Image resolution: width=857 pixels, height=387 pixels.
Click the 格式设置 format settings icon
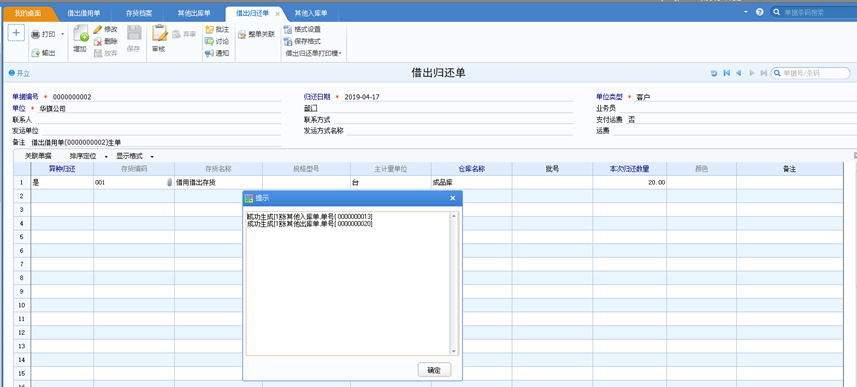288,29
